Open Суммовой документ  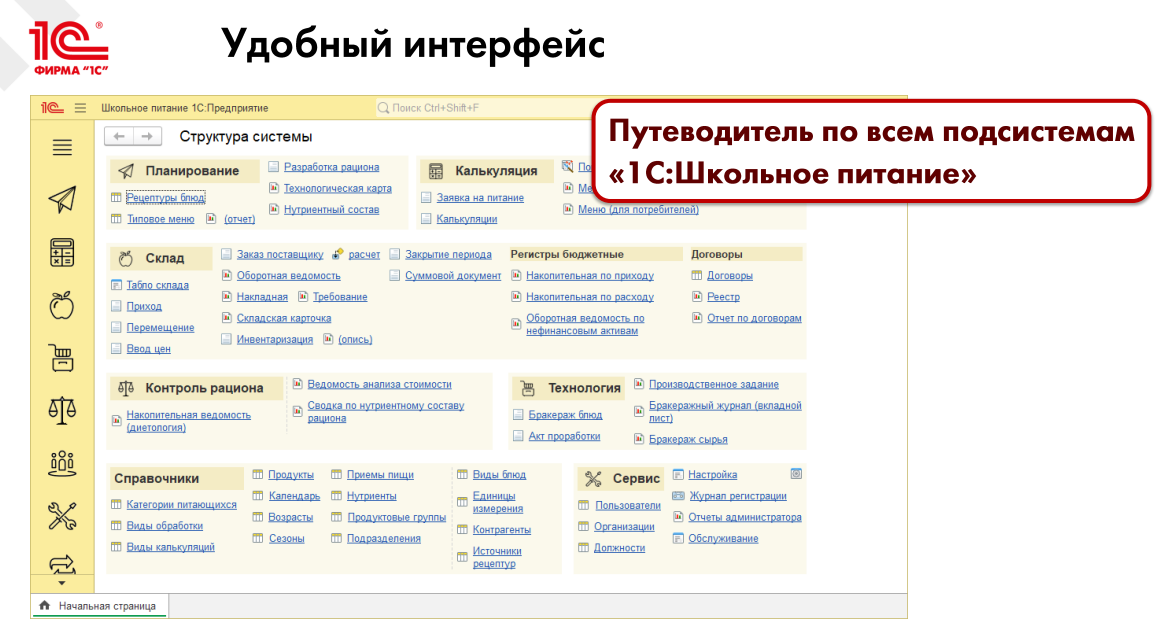click(453, 275)
